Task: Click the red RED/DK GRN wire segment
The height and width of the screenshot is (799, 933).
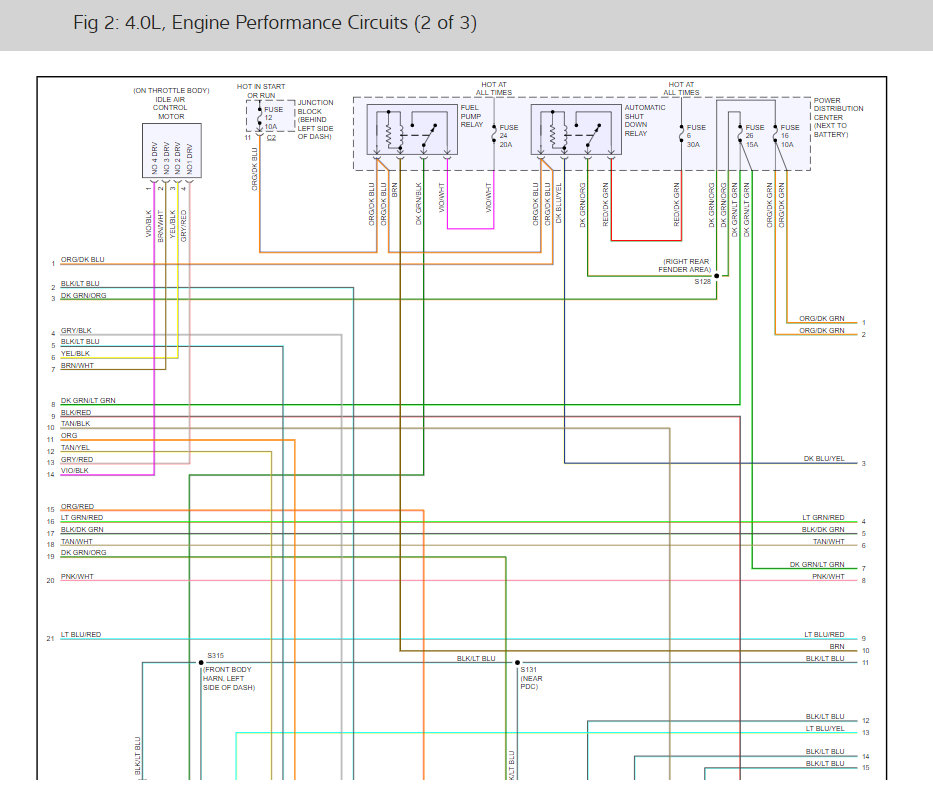Action: tap(646, 240)
